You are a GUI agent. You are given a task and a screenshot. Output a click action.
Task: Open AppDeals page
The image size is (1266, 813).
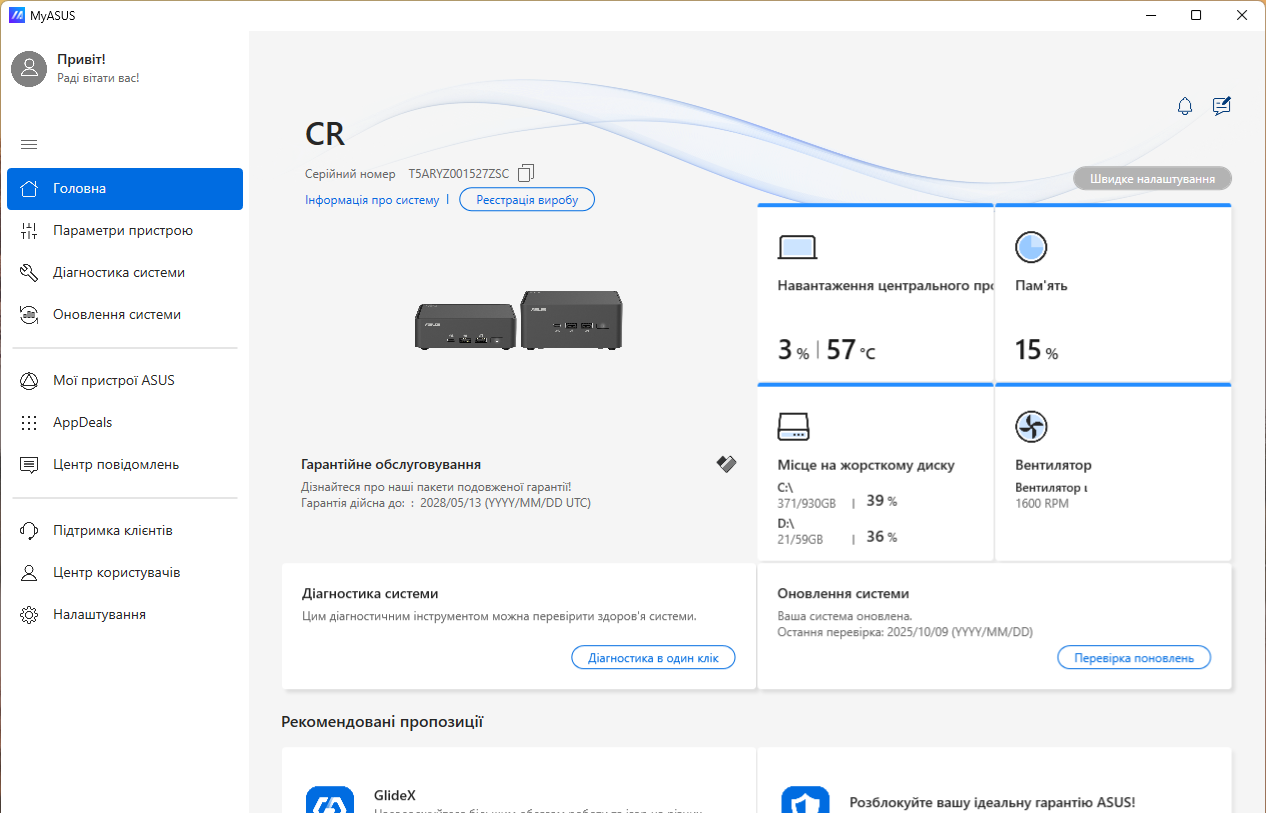coord(125,423)
